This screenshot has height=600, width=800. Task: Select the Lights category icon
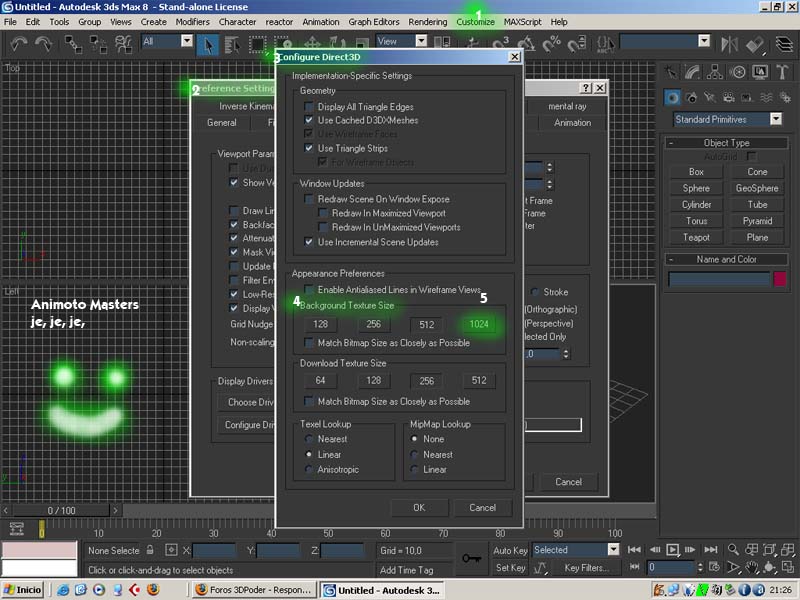(710, 97)
